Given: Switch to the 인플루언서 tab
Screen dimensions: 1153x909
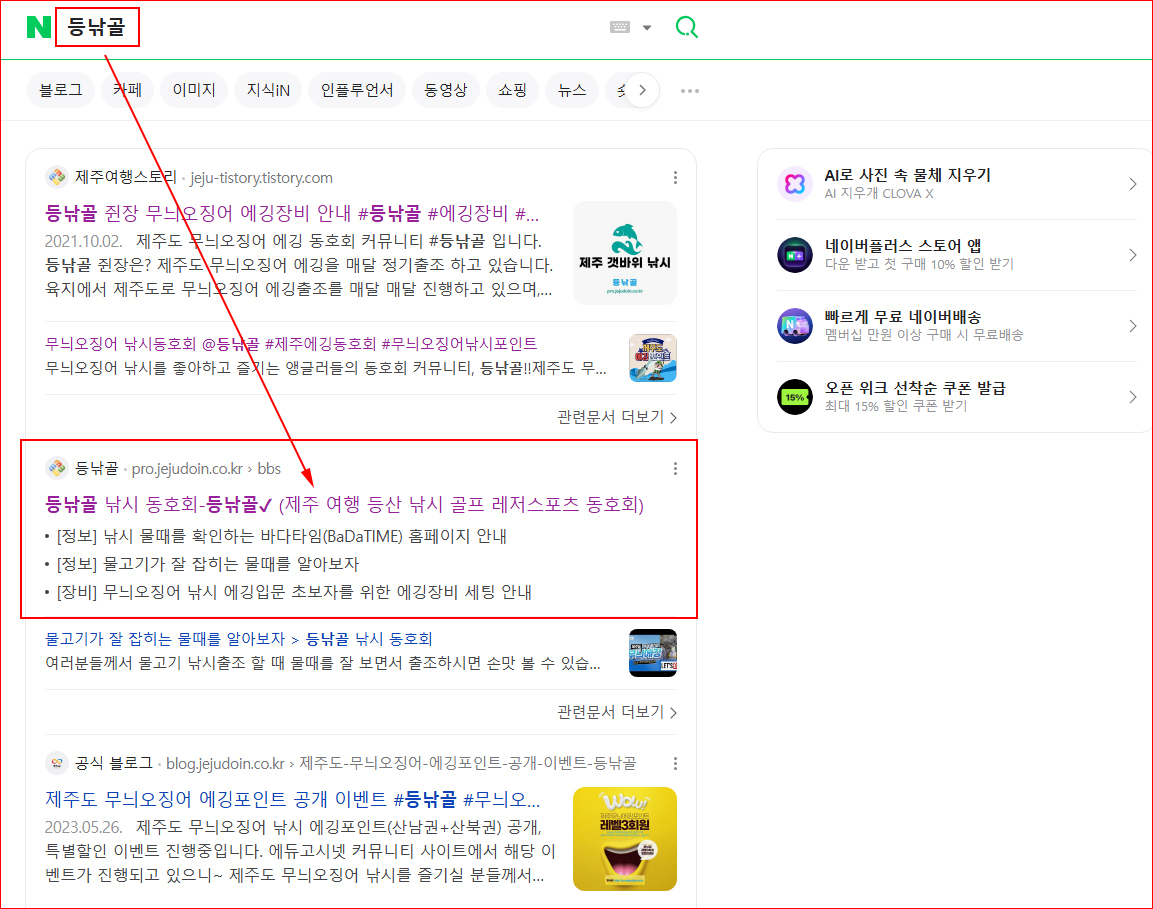Looking at the screenshot, I should [357, 90].
